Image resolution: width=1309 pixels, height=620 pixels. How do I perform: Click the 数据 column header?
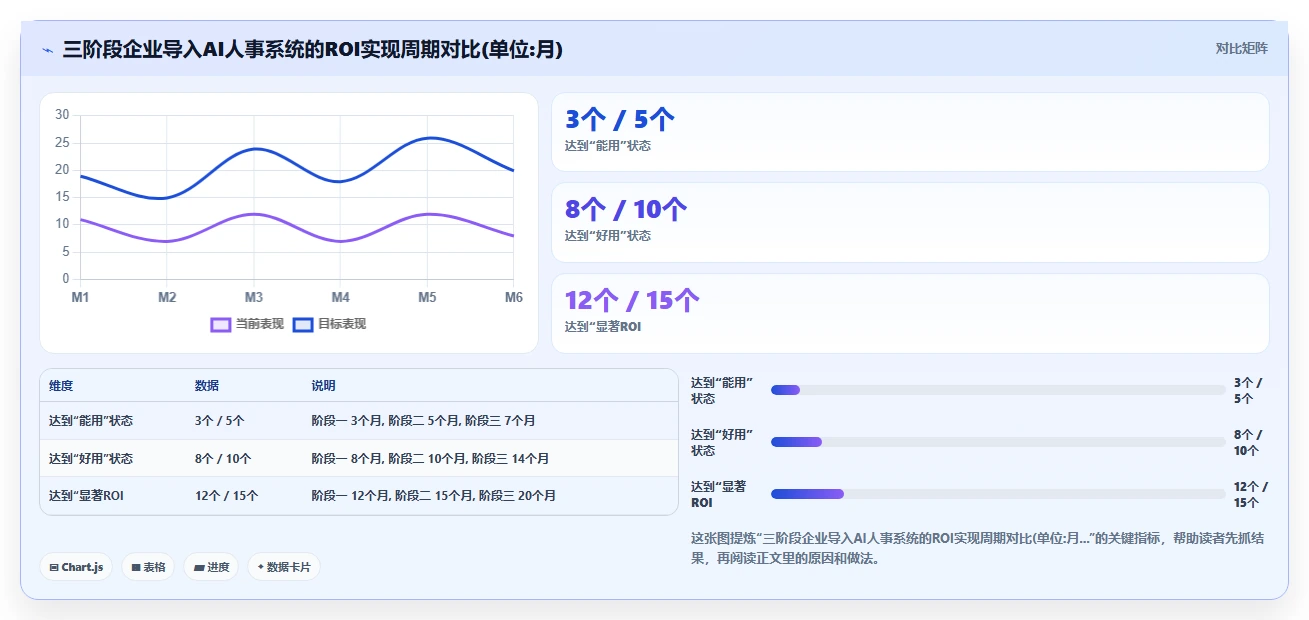[207, 386]
